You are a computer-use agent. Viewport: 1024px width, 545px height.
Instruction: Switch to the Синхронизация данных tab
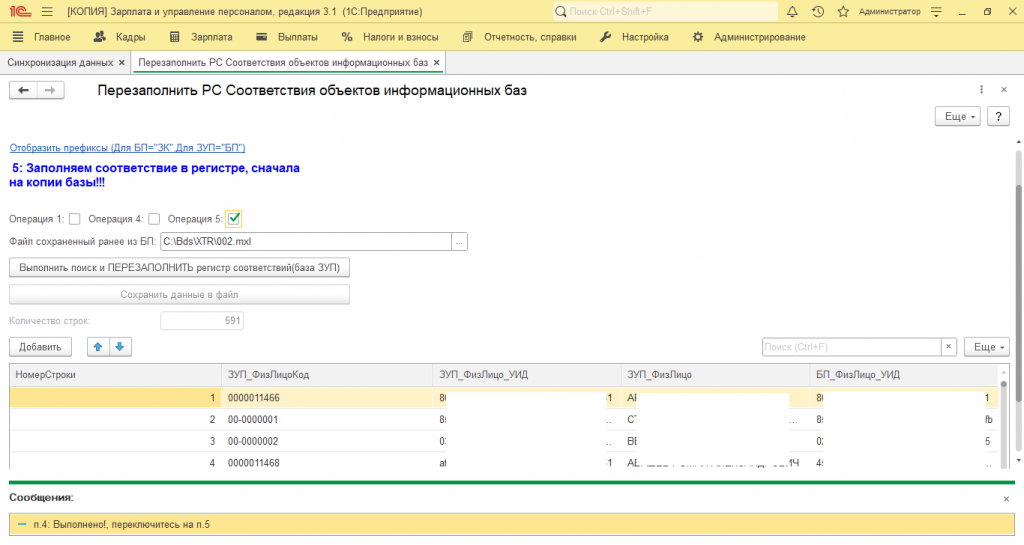point(60,63)
